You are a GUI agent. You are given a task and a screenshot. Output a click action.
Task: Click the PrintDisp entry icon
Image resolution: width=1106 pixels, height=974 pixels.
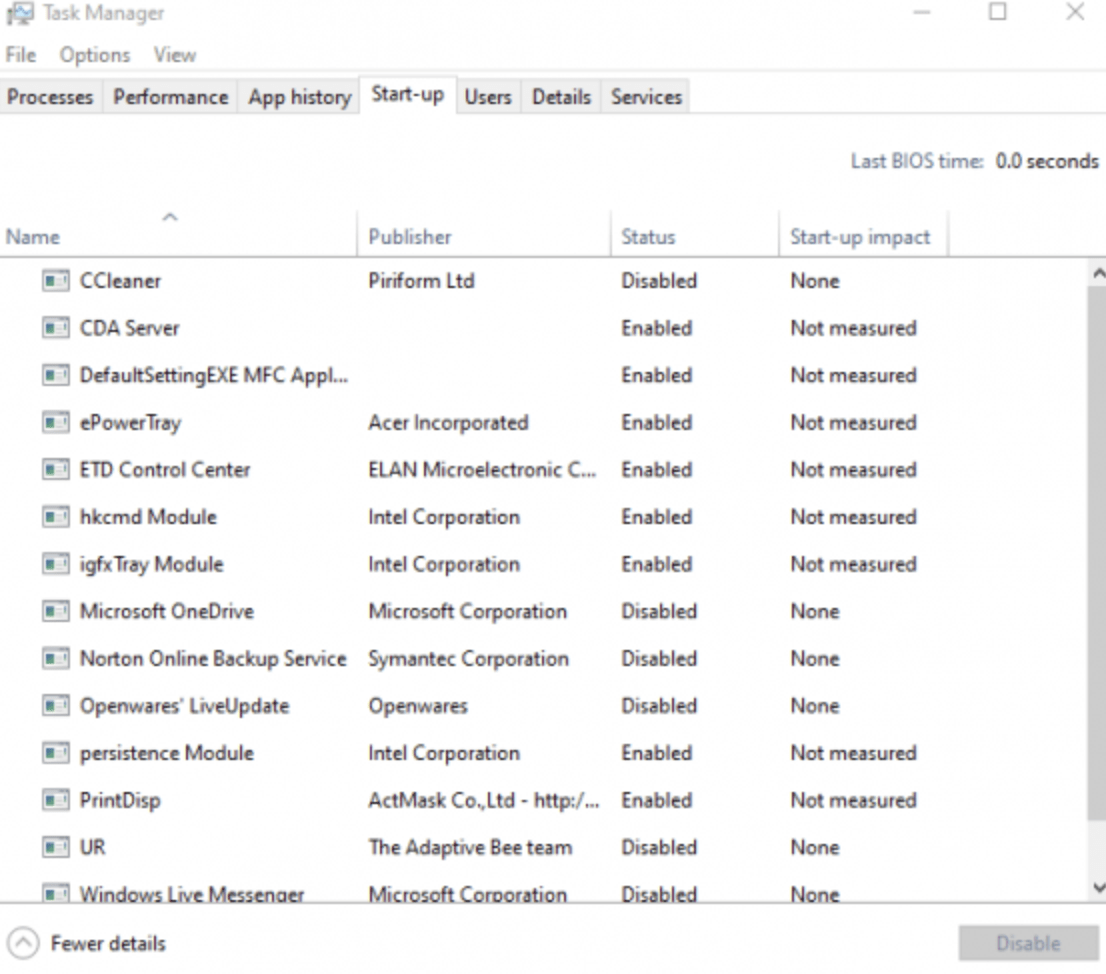click(x=55, y=801)
